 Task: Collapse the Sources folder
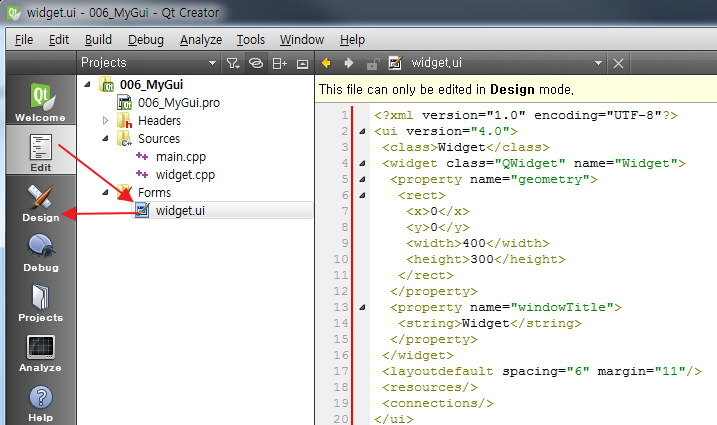coord(106,138)
